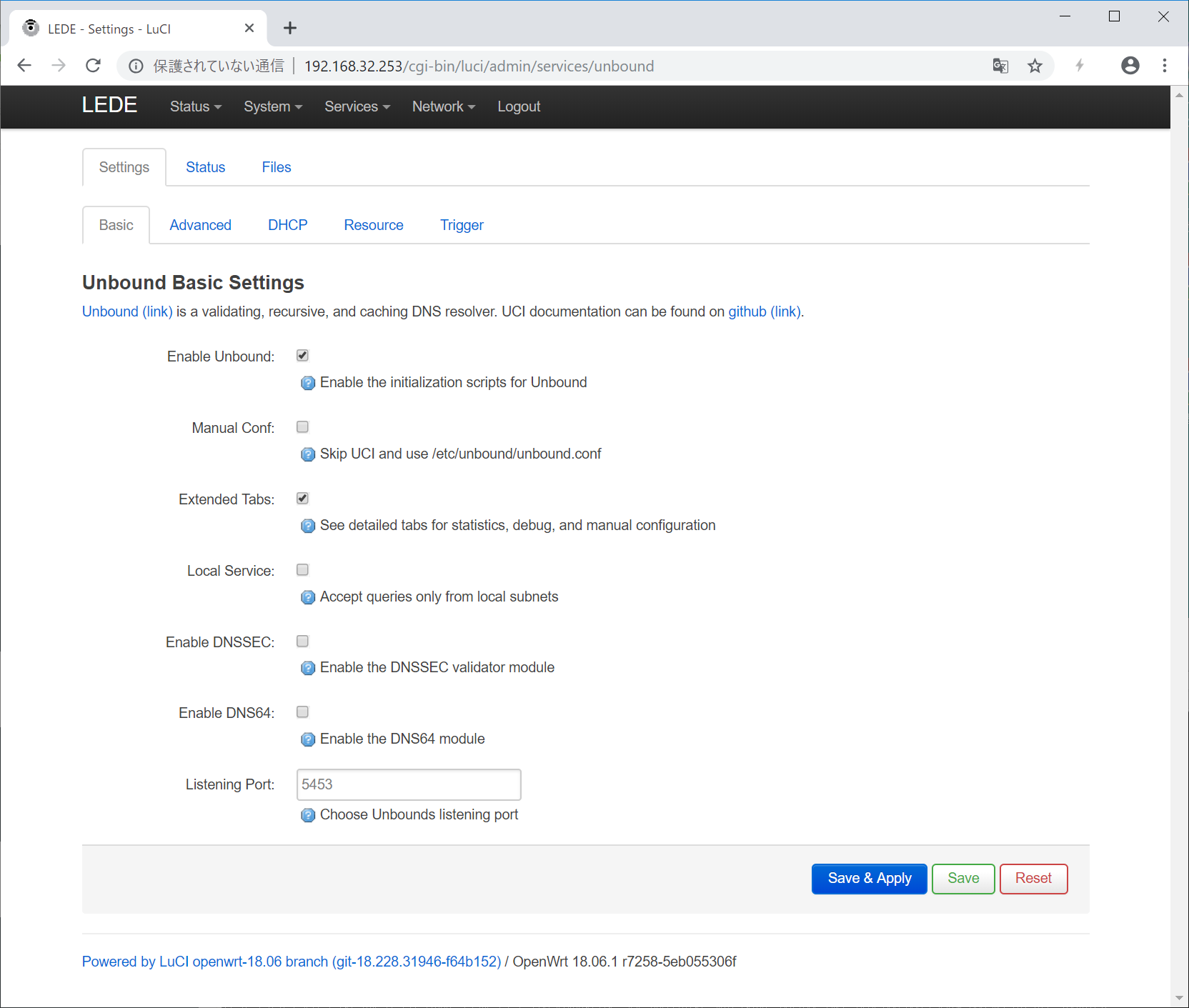Expand the Status dropdown menu
The width and height of the screenshot is (1189, 1008).
coord(196,106)
